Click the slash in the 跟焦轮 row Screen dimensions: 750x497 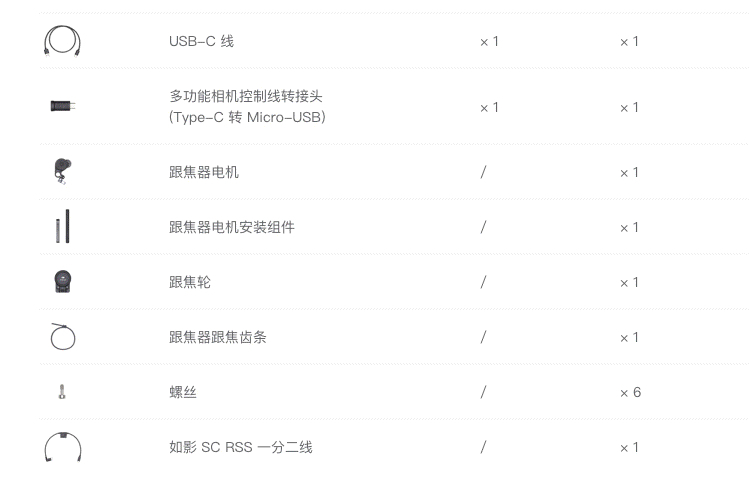(x=484, y=282)
